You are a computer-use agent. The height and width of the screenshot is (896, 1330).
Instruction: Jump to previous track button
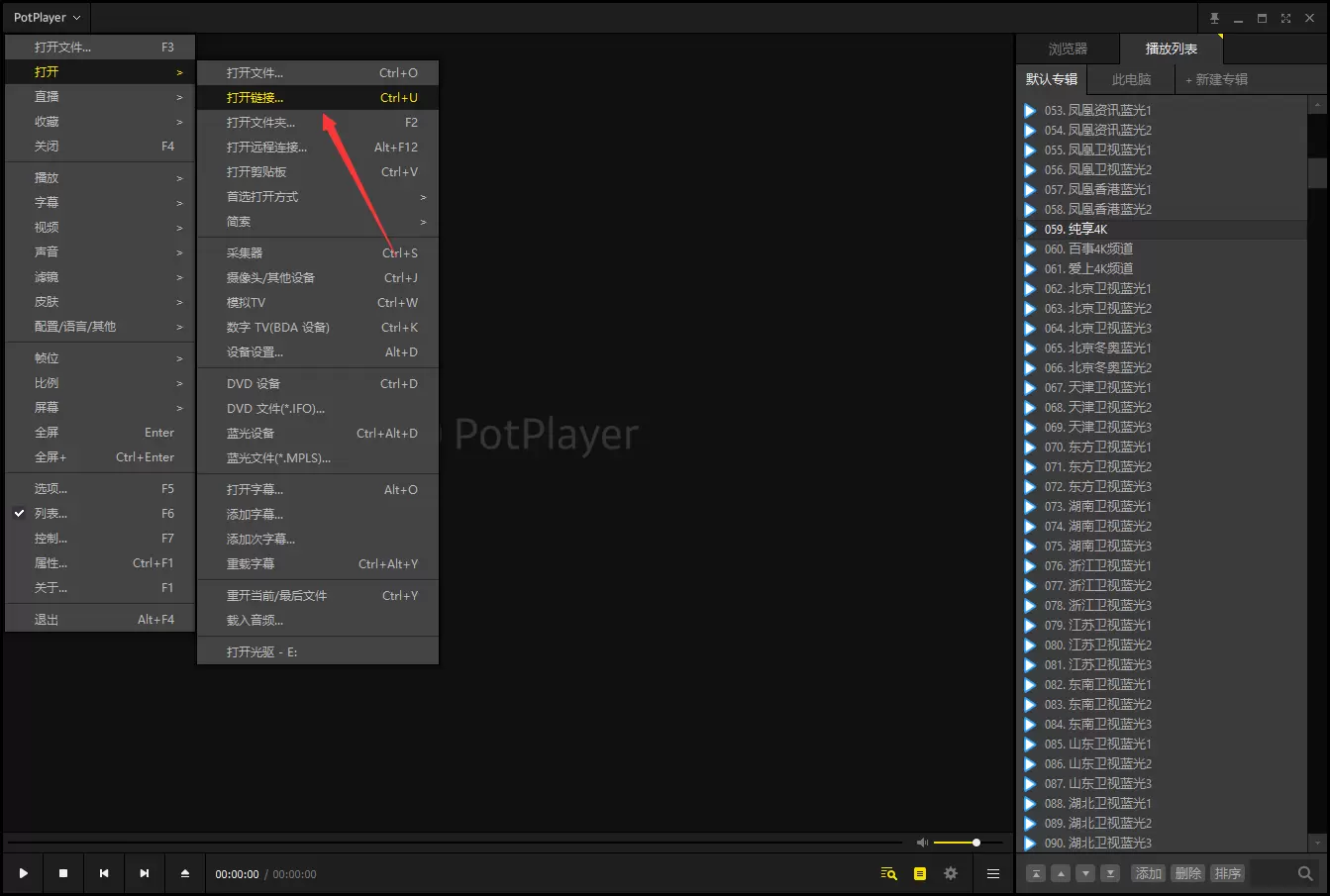[104, 873]
